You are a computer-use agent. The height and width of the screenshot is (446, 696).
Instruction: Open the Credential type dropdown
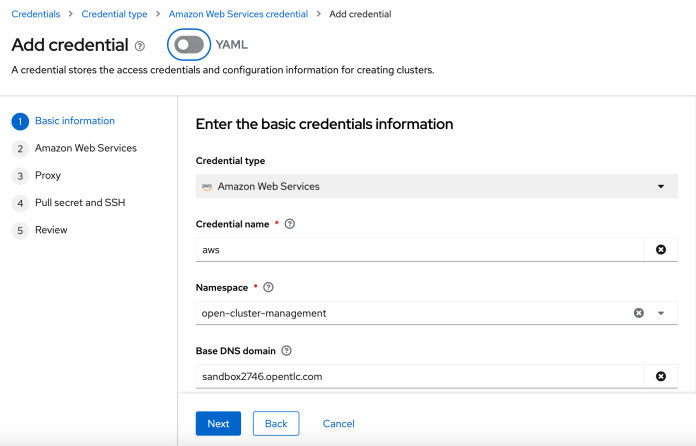(x=436, y=186)
